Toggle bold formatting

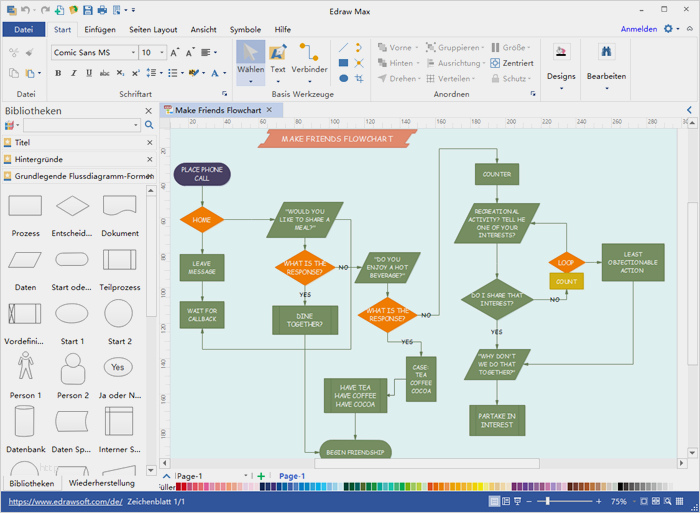pos(59,73)
